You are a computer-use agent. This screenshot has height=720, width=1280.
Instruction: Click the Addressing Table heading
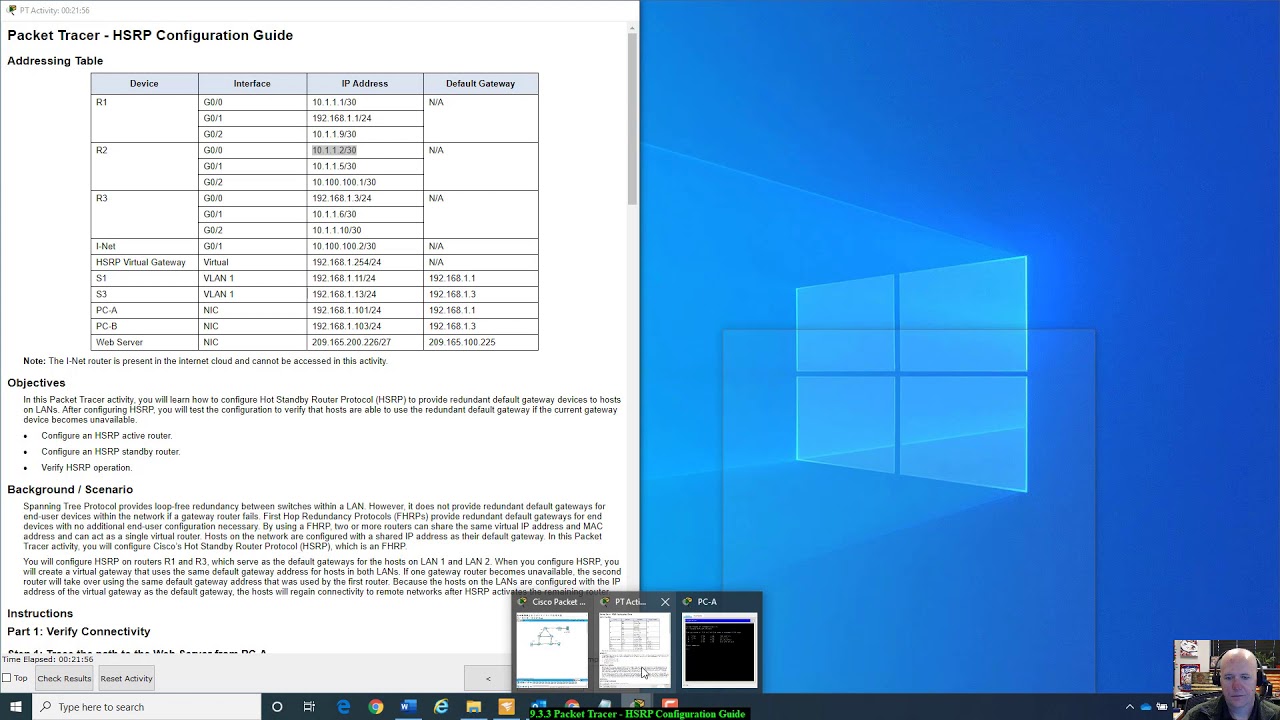coord(55,61)
